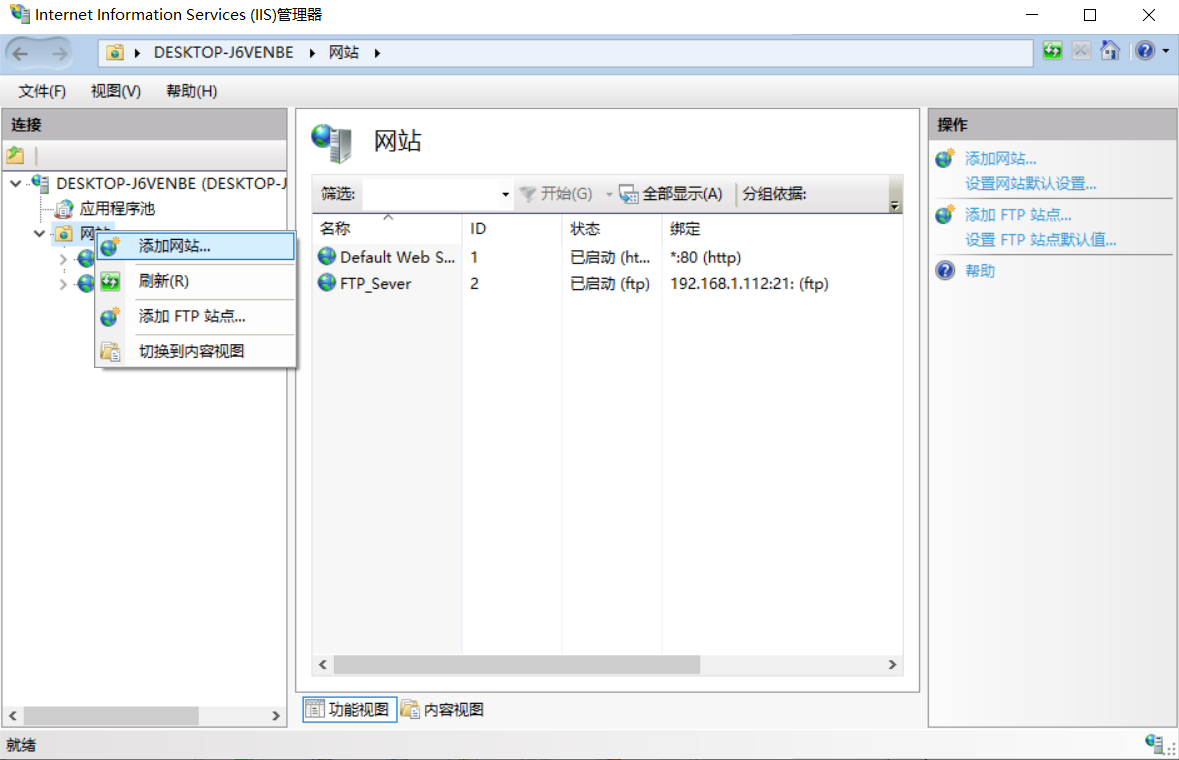Click the grayed-out stop icon in top toolbar
The image size is (1179, 760).
point(1081,51)
